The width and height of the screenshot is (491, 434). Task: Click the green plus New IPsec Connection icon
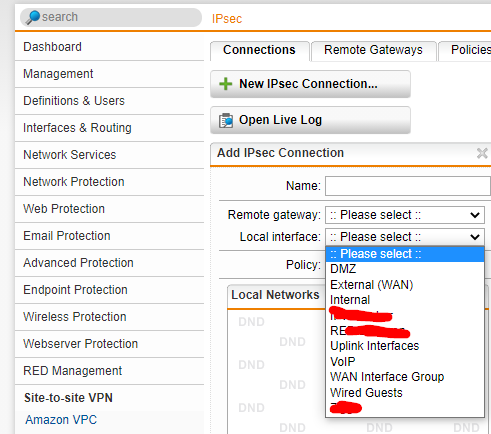[x=226, y=84]
